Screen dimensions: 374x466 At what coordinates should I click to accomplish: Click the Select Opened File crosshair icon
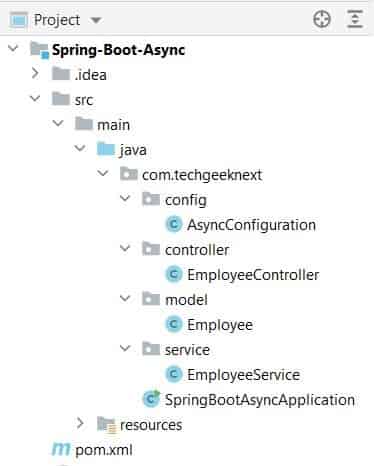(x=322, y=19)
